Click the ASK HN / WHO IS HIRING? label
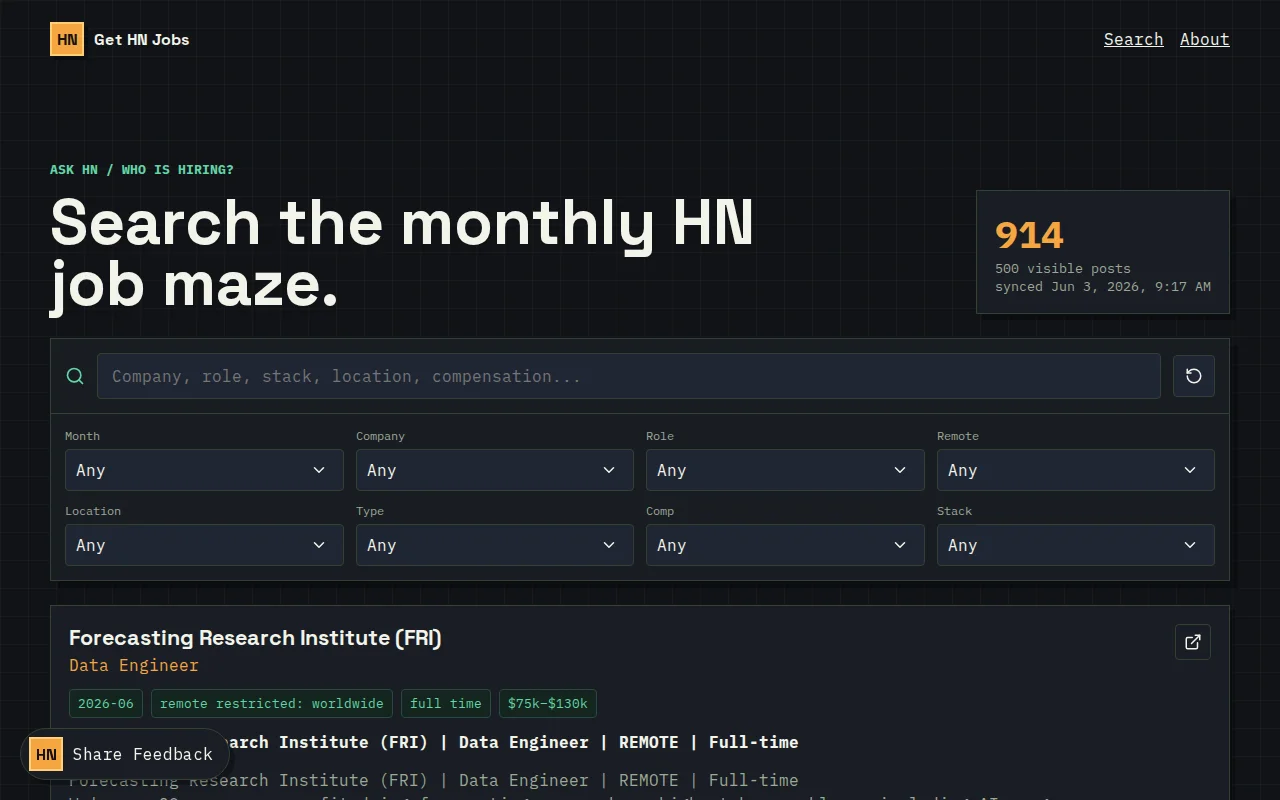 pyautogui.click(x=142, y=170)
